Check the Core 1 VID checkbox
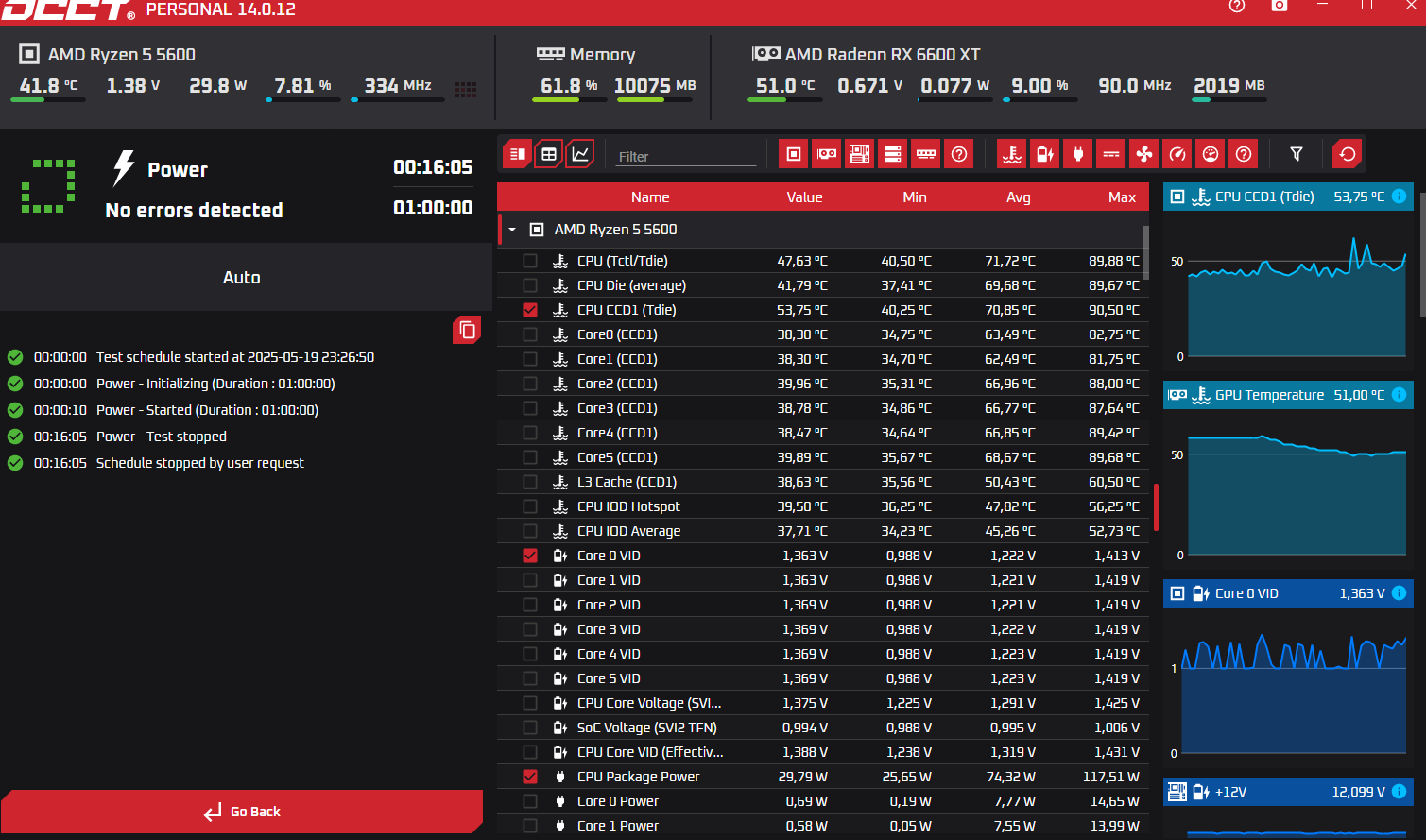 pos(530,580)
